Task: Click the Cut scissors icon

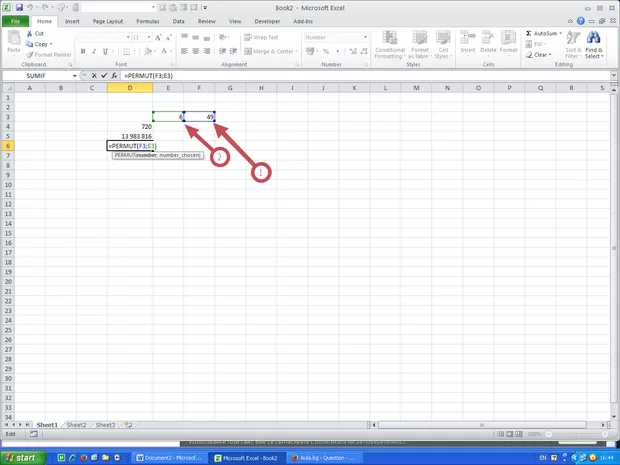Action: click(x=29, y=34)
